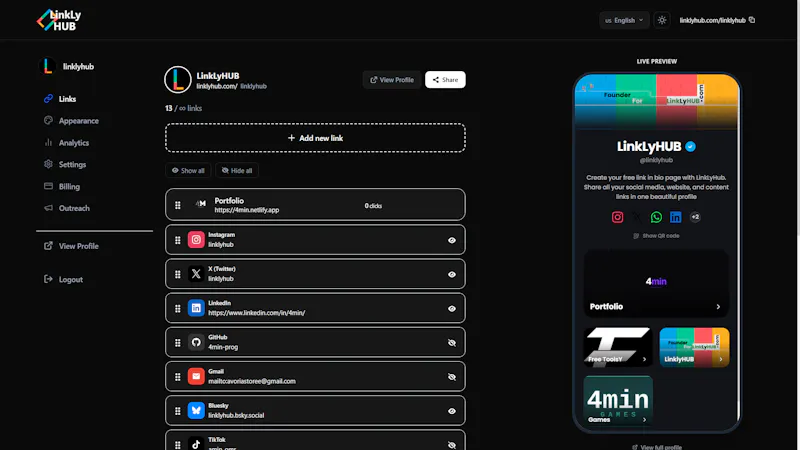
Task: Toggle visibility of Bluesky link
Action: (452, 411)
